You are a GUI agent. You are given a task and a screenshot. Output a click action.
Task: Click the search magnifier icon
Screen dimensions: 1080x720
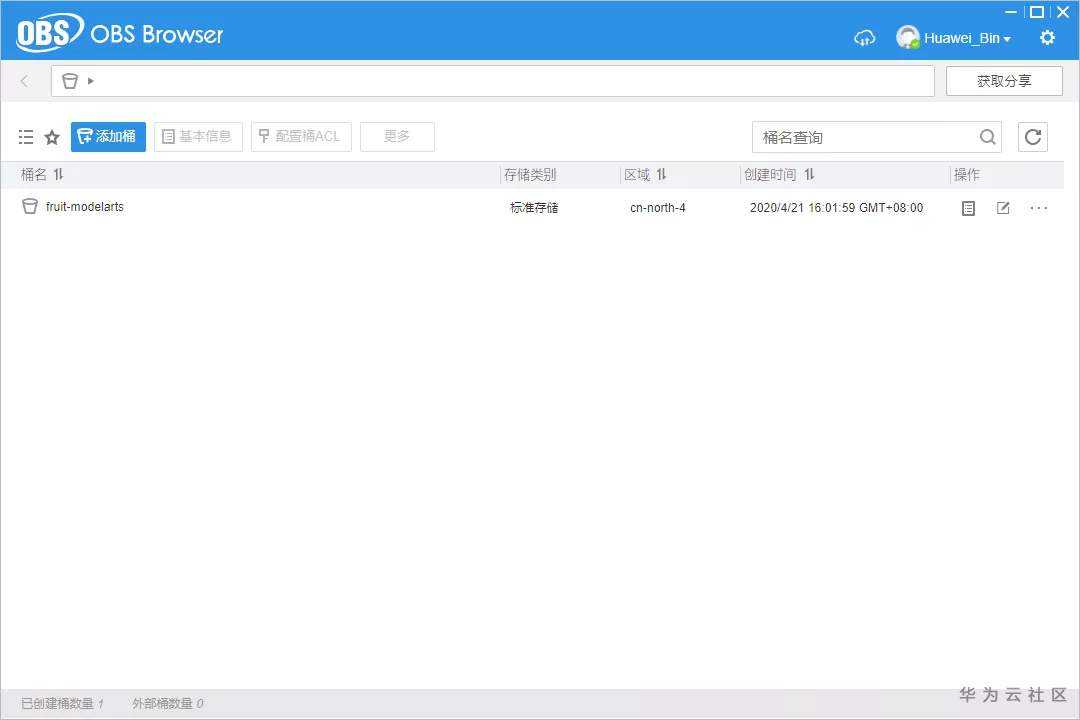point(988,137)
